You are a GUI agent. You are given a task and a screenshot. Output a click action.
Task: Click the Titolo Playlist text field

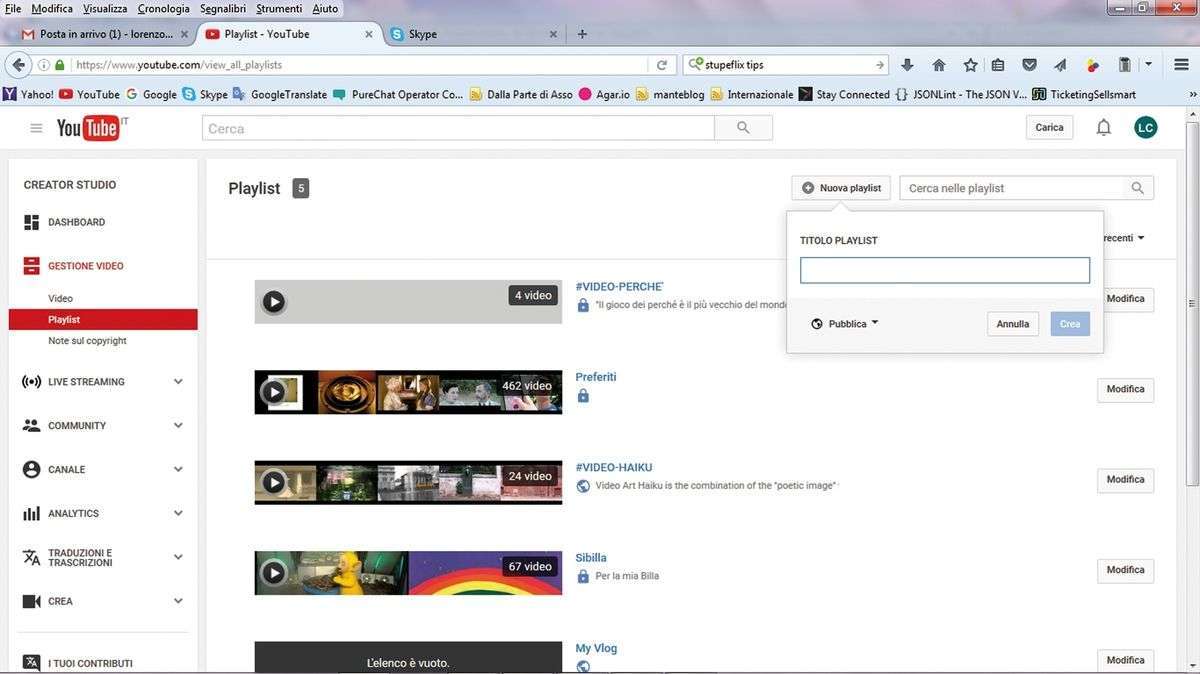pos(944,270)
